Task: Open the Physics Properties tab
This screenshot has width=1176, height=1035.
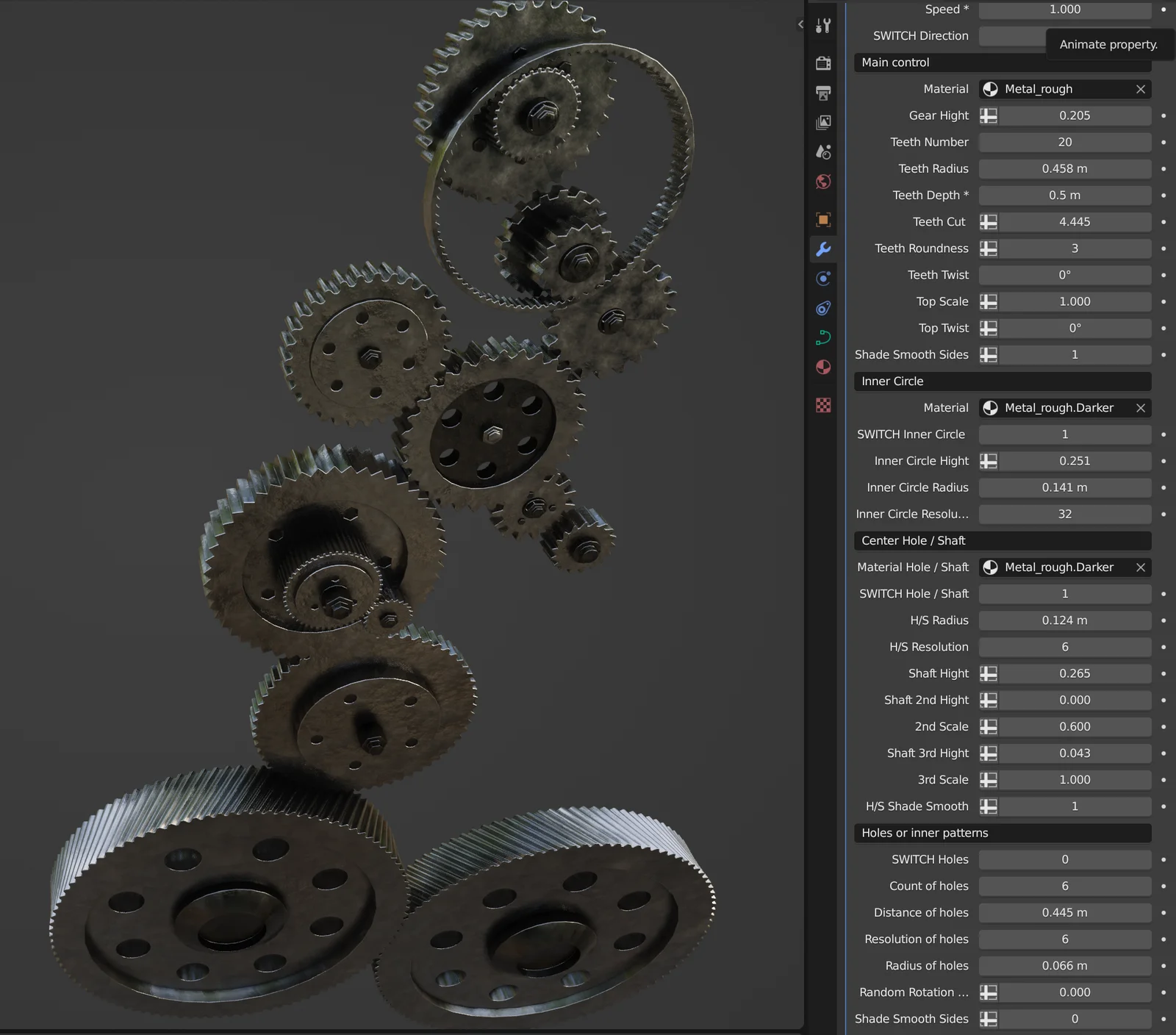Action: [823, 308]
